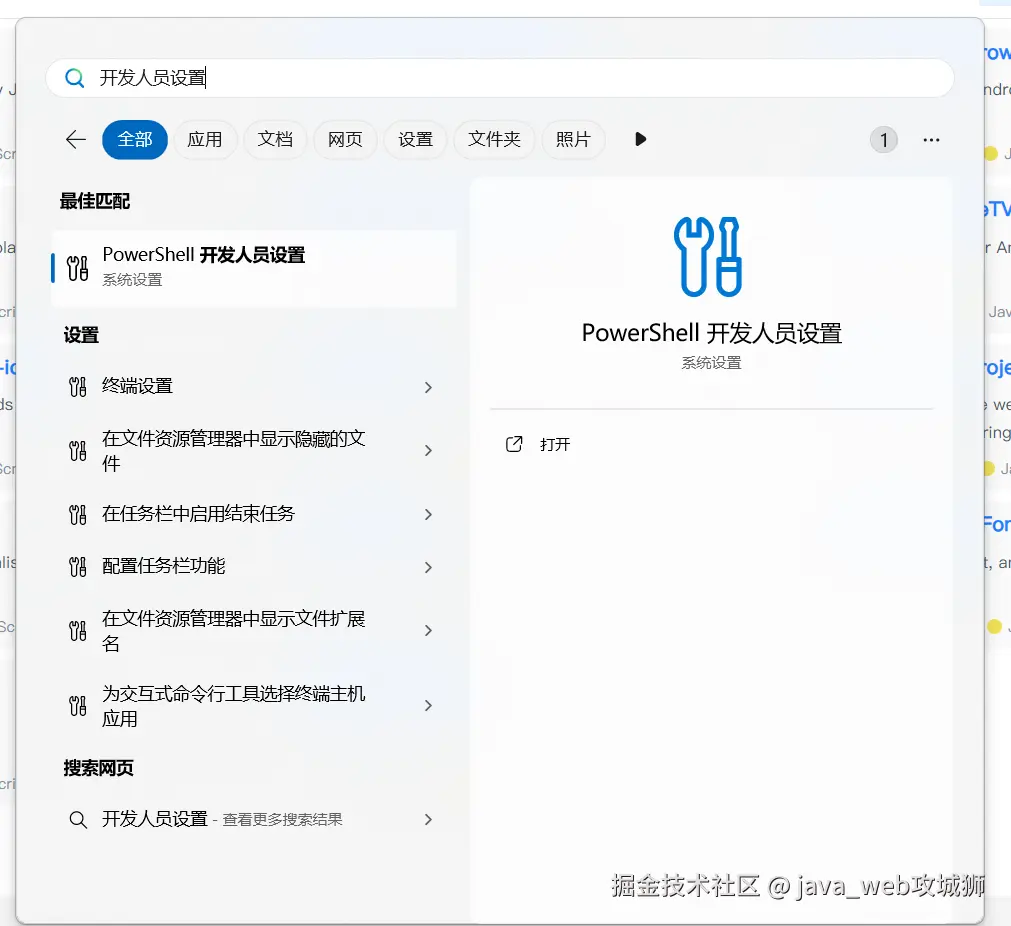Click the tools icon beside 在文件资源管理器中显示隐藏的文件
Screen dimensions: 1011x926
tap(77, 451)
